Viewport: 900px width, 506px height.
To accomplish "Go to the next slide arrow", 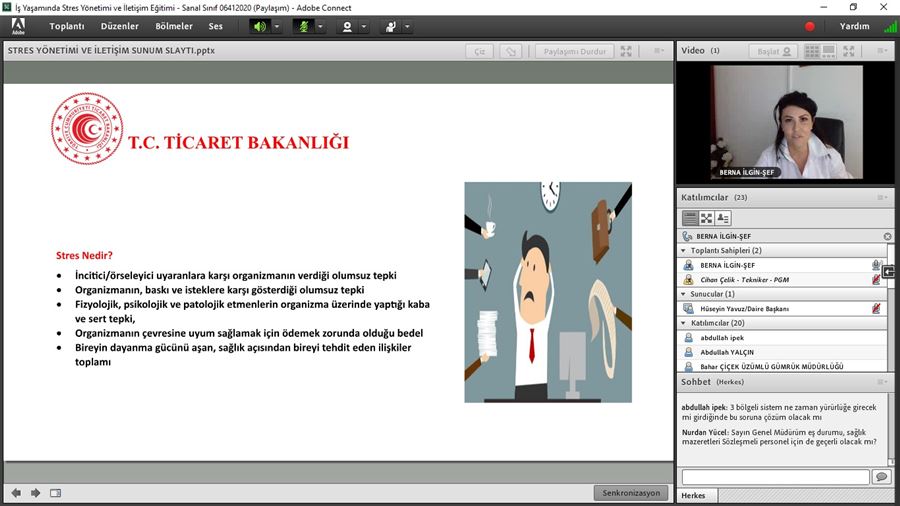I will (36, 492).
